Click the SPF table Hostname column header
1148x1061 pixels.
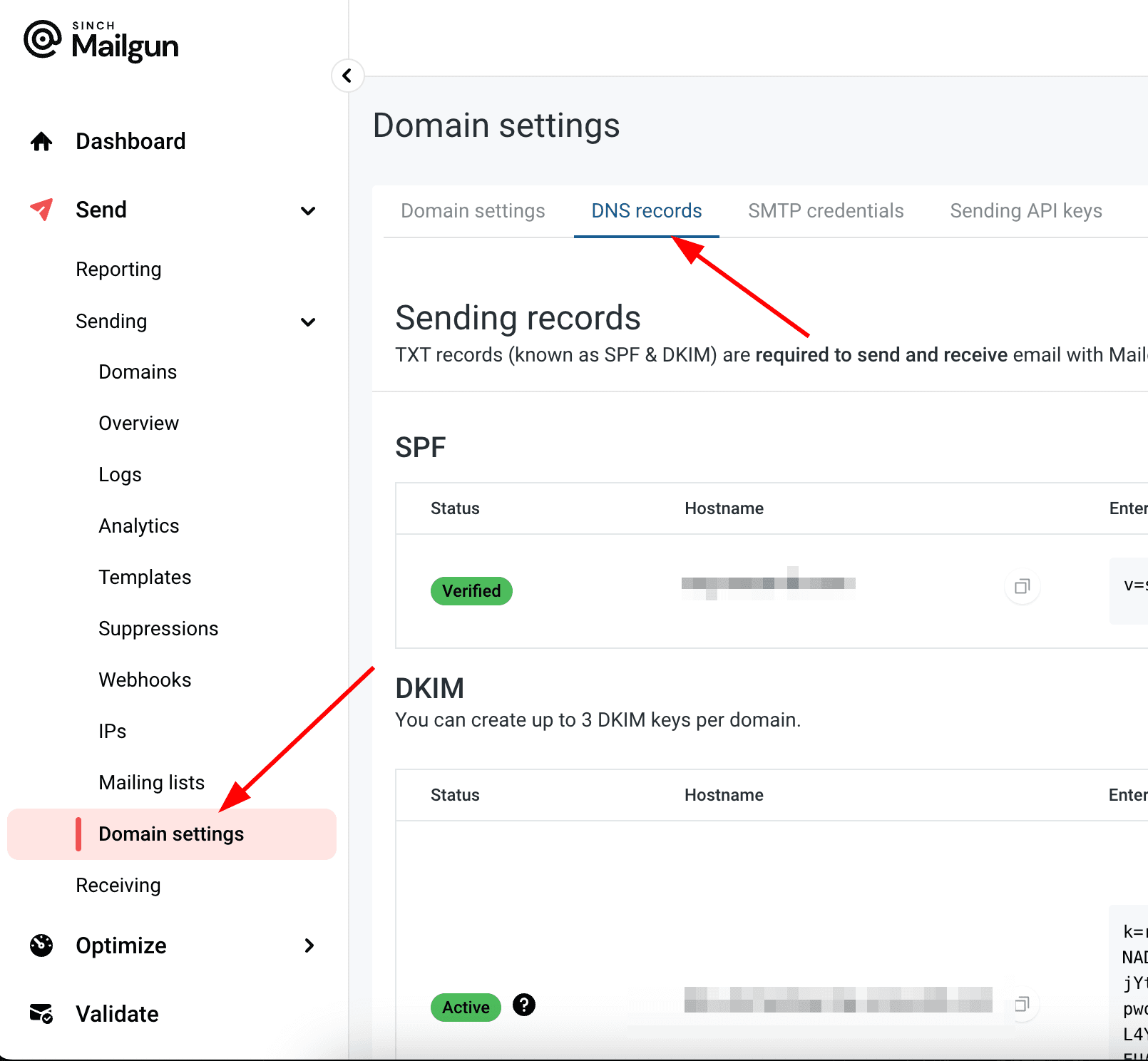(724, 508)
